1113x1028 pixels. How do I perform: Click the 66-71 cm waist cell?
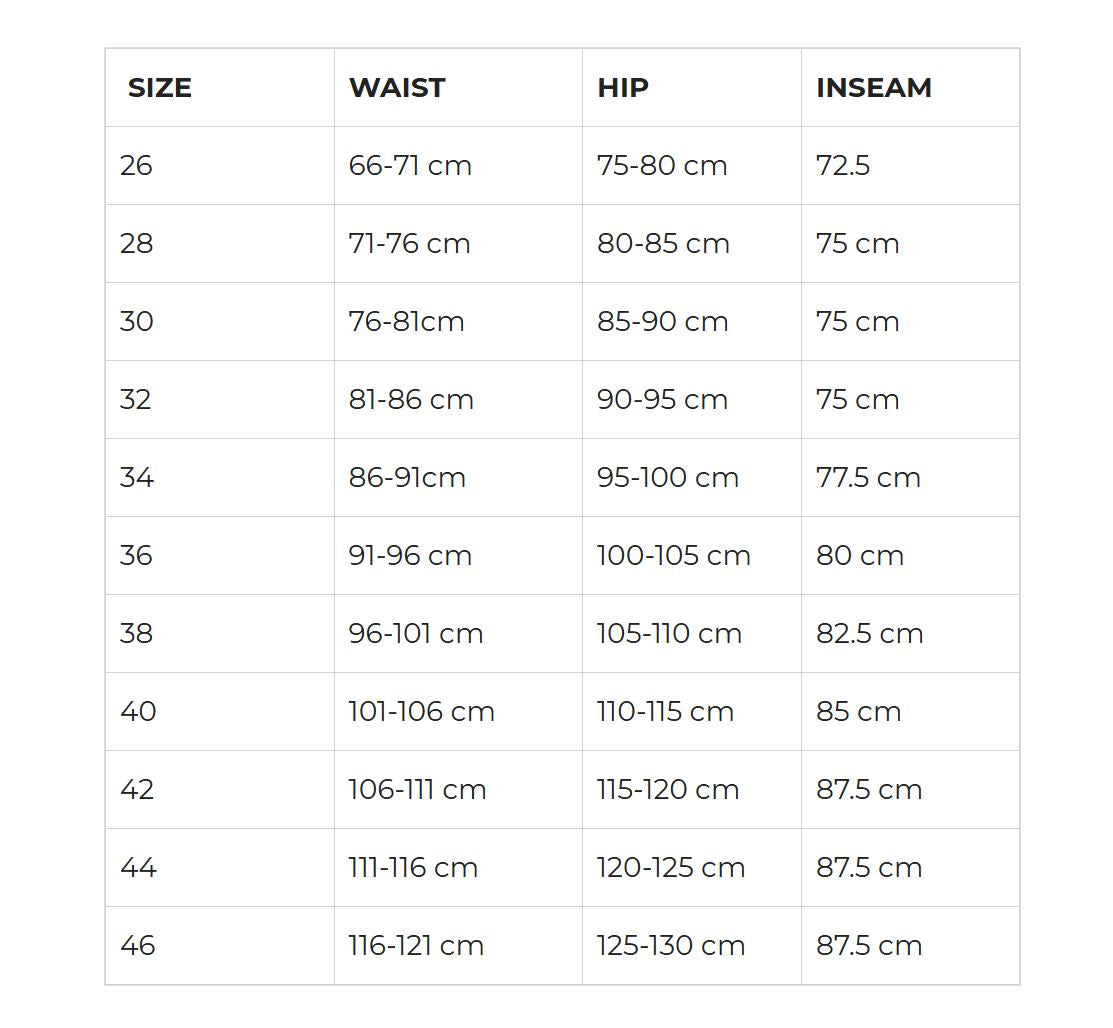point(410,166)
